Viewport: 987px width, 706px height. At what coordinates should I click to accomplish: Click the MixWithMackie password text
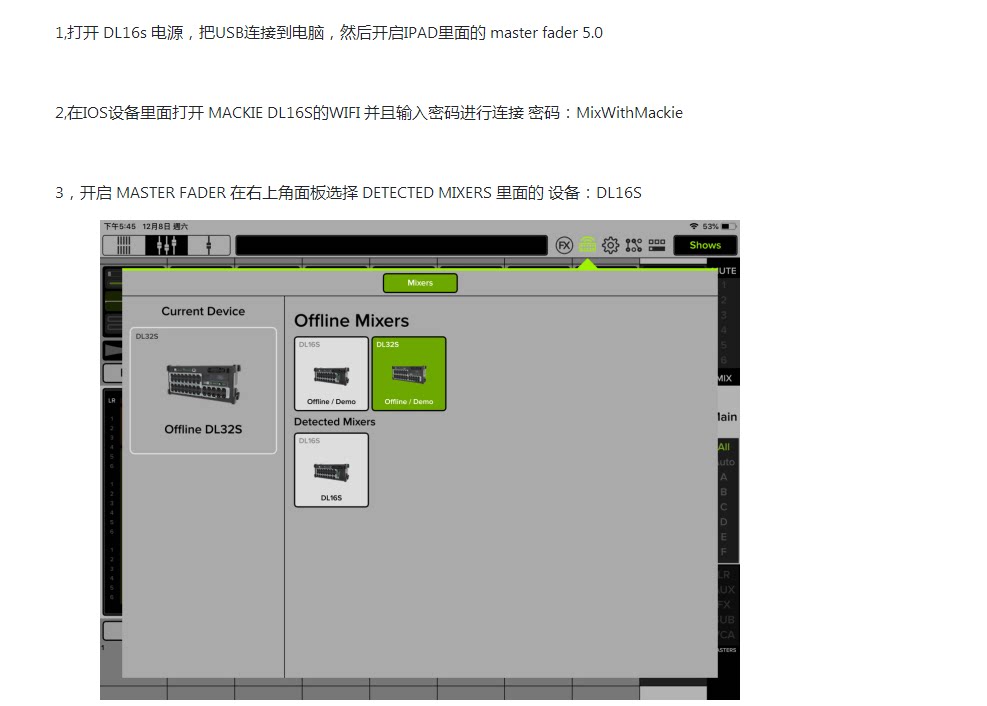(629, 113)
